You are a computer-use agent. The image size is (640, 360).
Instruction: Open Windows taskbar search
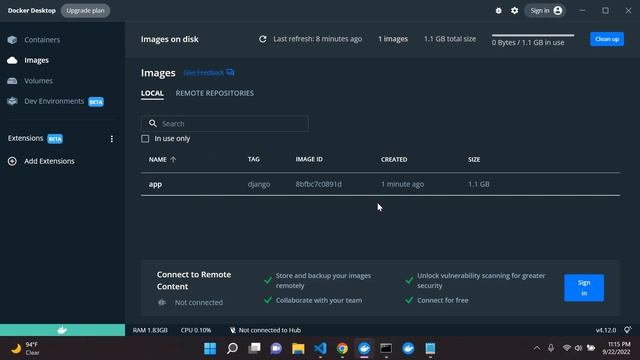(232, 349)
